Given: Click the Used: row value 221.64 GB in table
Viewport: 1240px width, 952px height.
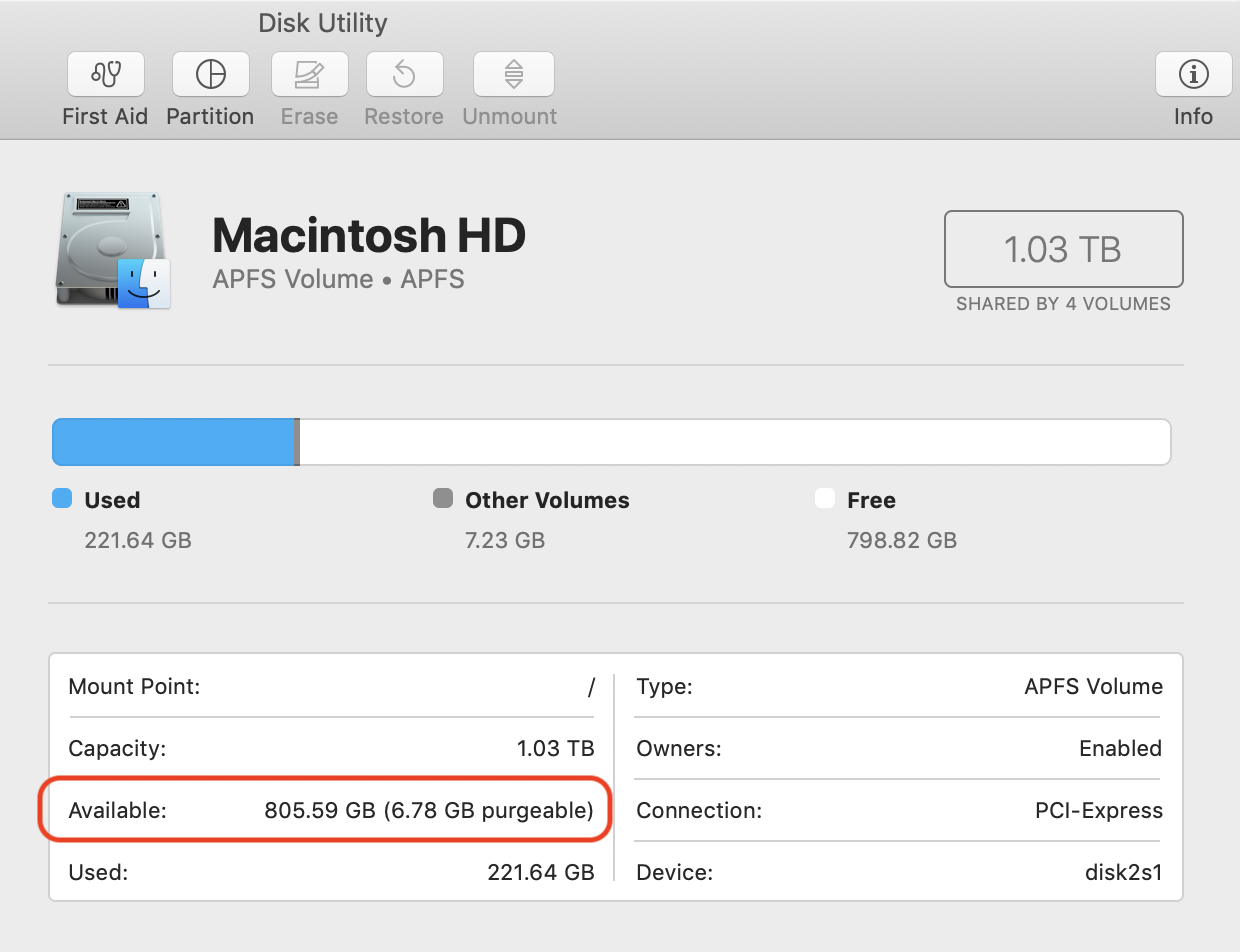Looking at the screenshot, I should click(541, 872).
